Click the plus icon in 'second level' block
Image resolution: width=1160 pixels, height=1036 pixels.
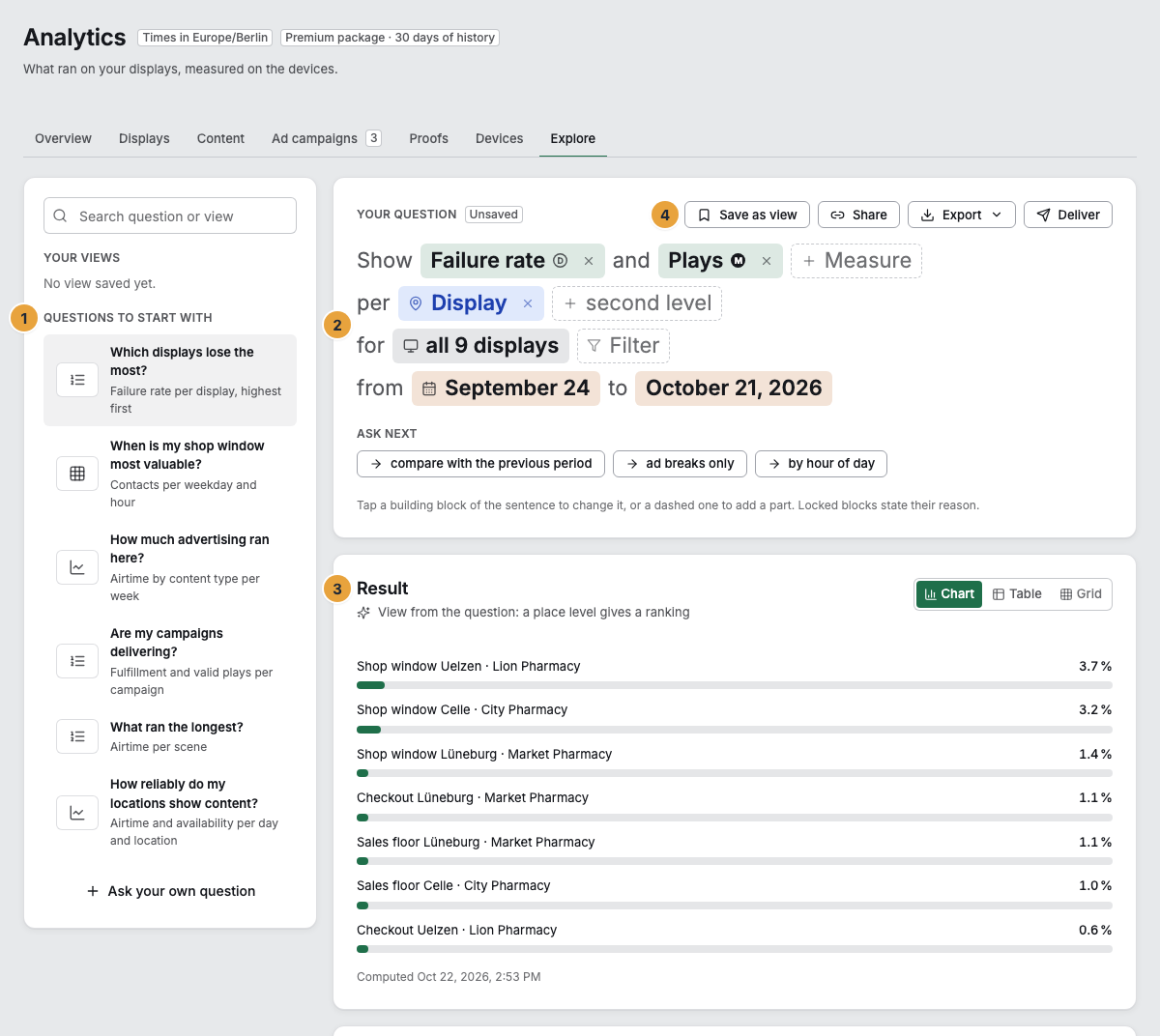pos(570,303)
